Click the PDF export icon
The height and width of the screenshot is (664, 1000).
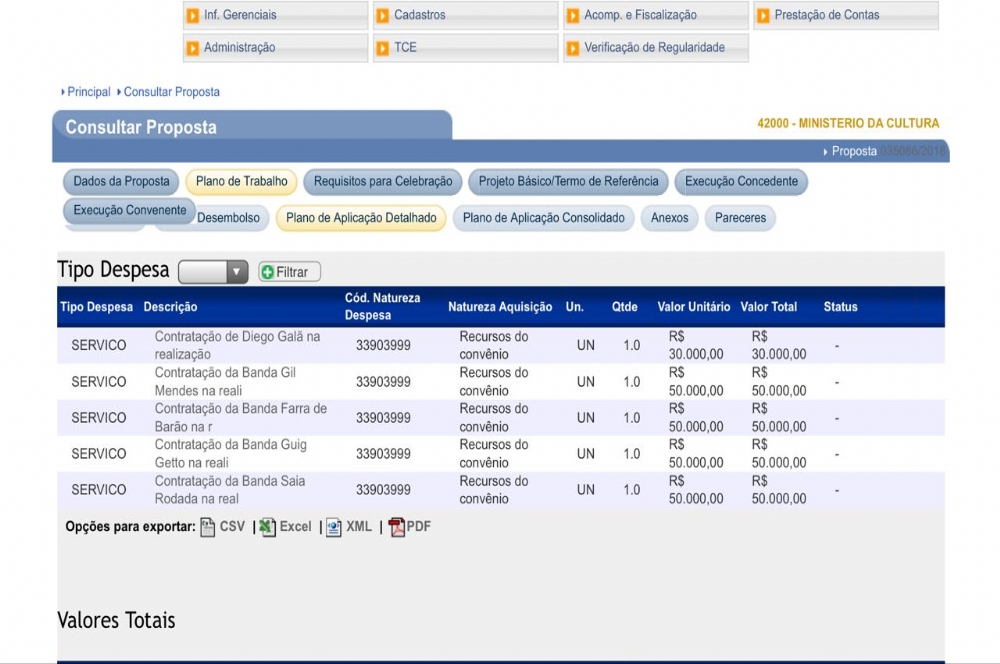click(x=397, y=527)
